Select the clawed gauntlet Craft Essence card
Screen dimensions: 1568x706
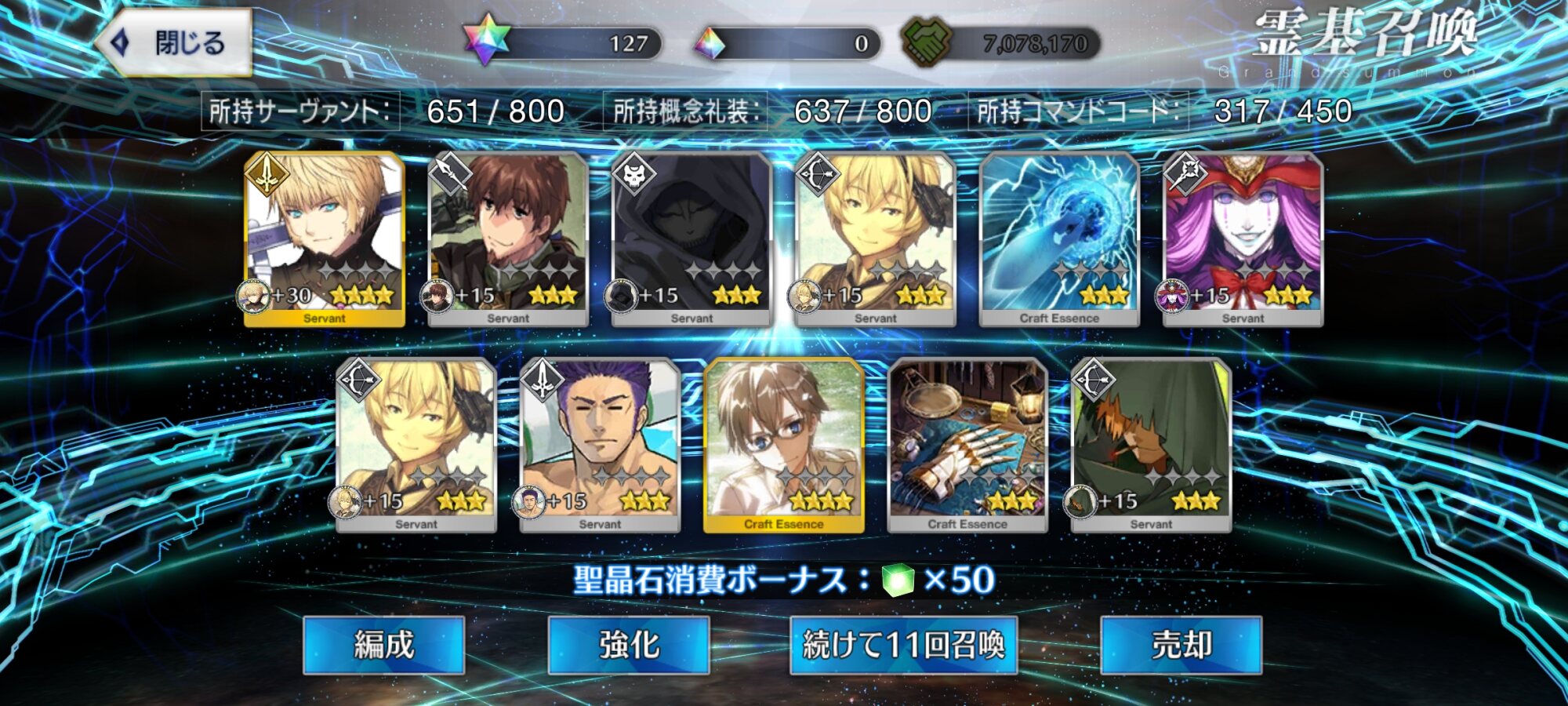[x=967, y=446]
